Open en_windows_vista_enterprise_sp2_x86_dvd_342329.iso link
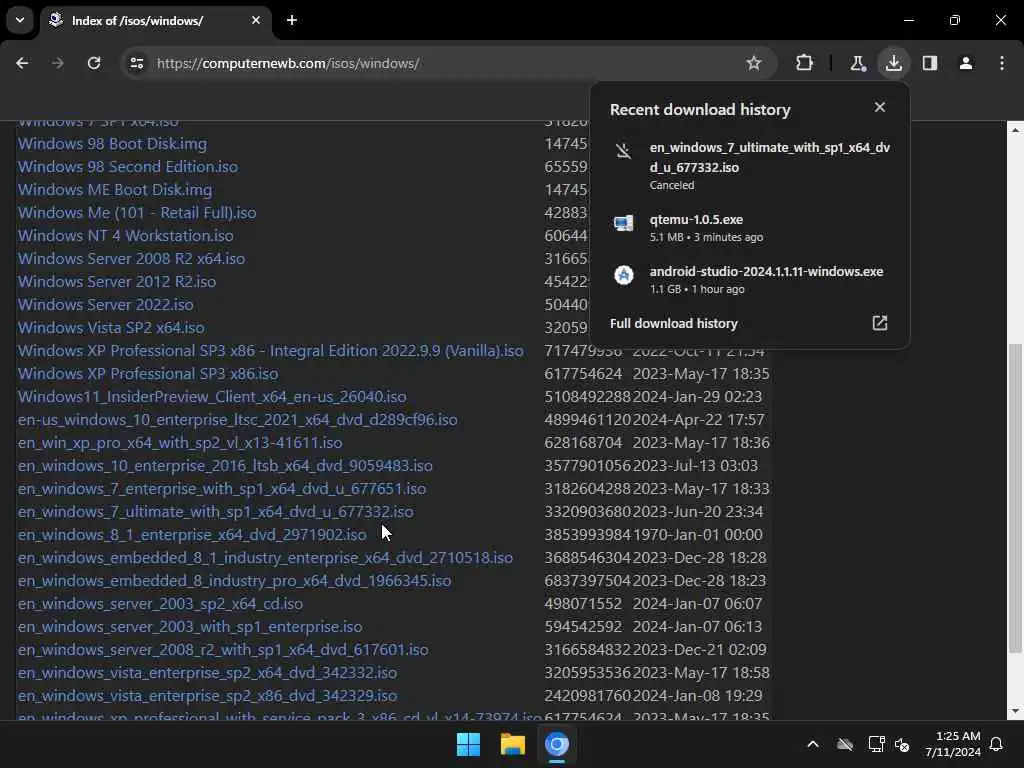The width and height of the screenshot is (1024, 768). coord(208,696)
